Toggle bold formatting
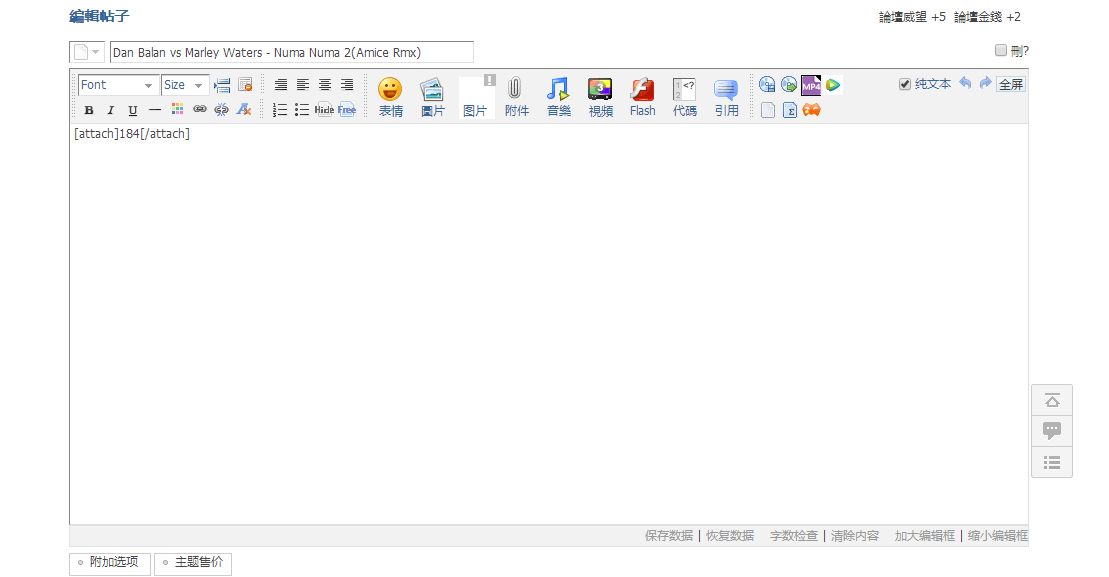 click(x=89, y=110)
